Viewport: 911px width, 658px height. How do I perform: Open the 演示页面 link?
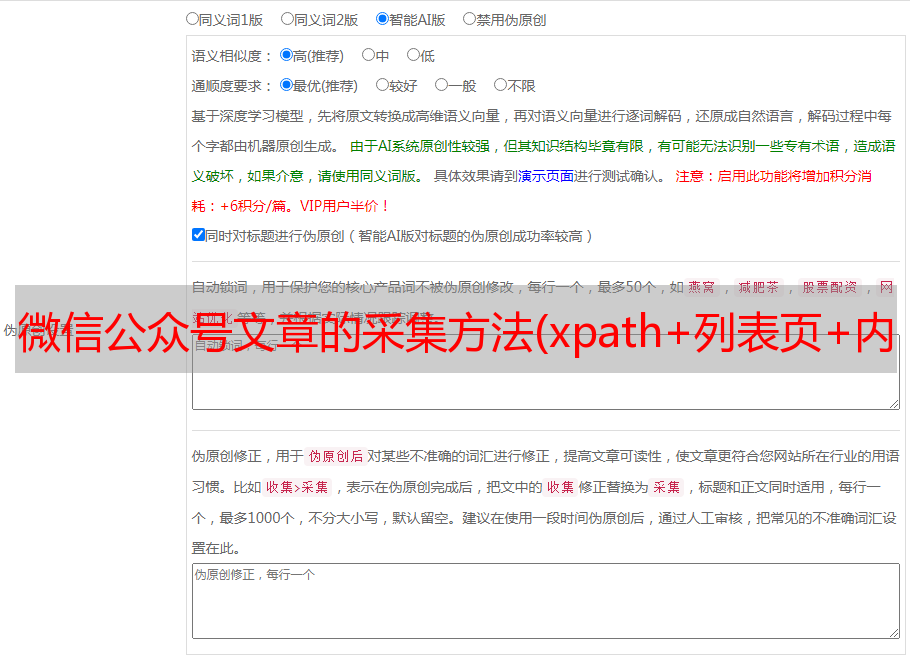[546, 176]
